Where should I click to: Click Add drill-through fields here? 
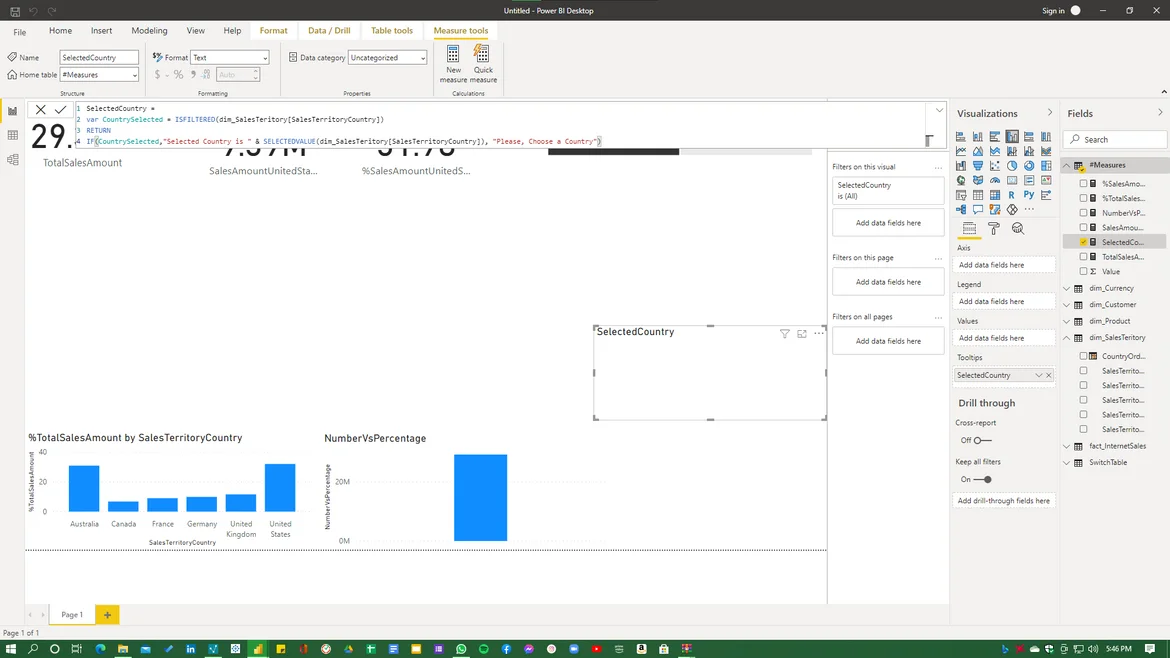tap(1003, 501)
